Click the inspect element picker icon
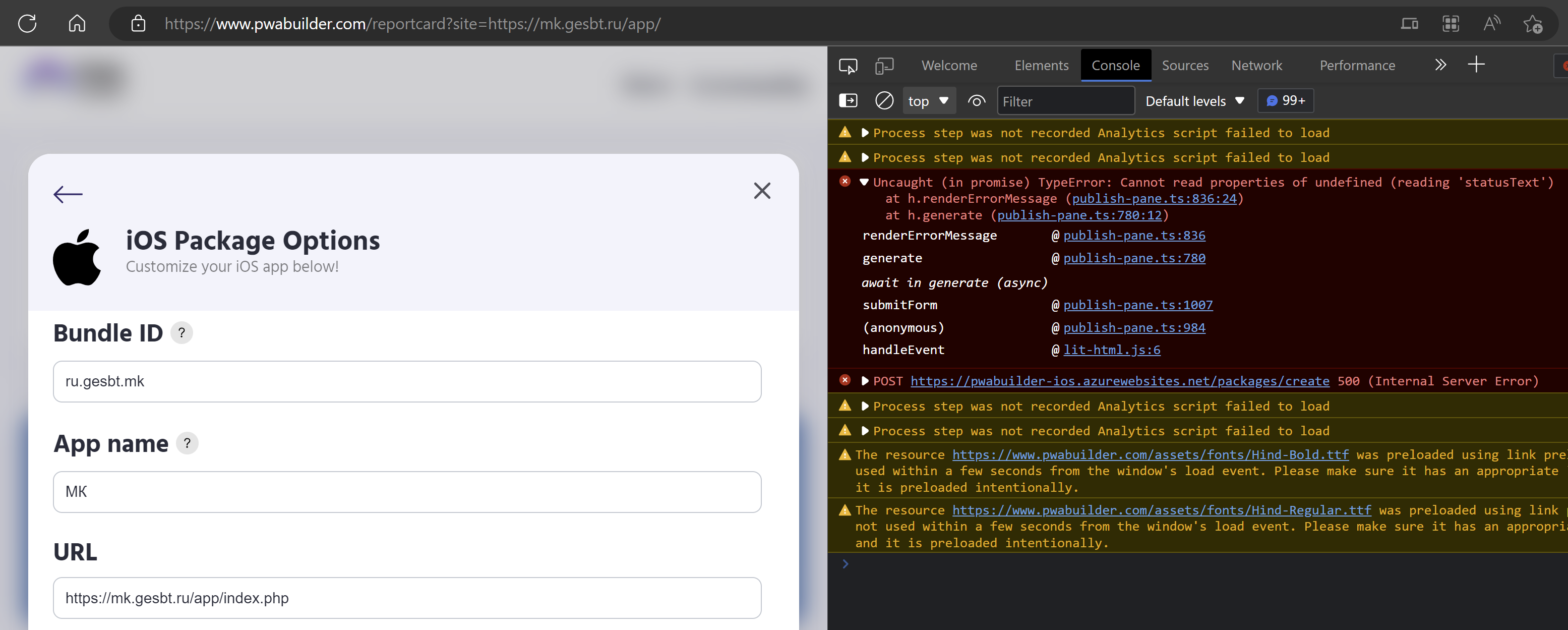This screenshot has height=630, width=1568. [848, 65]
